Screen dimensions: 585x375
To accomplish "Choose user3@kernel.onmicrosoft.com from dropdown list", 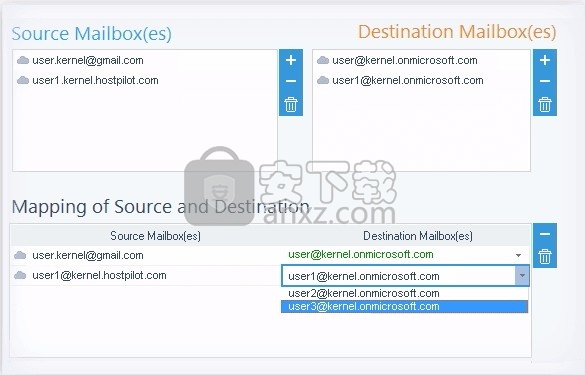I will [x=404, y=306].
